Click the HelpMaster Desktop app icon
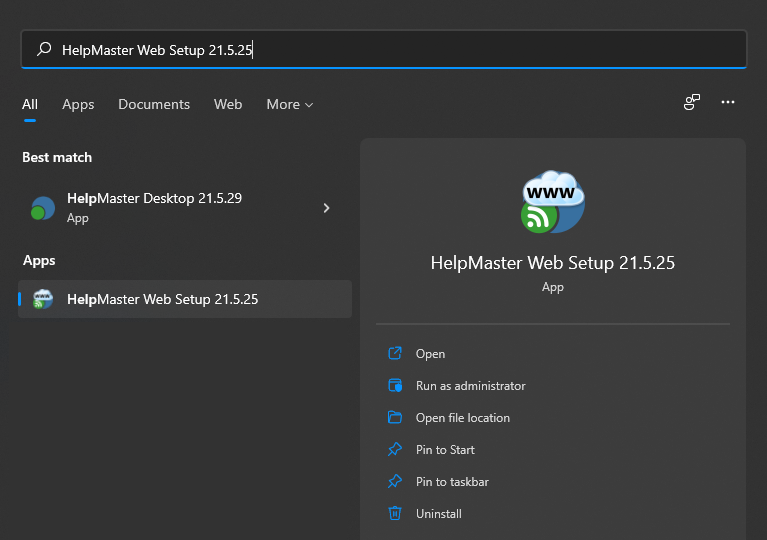The width and height of the screenshot is (767, 540). 43,208
